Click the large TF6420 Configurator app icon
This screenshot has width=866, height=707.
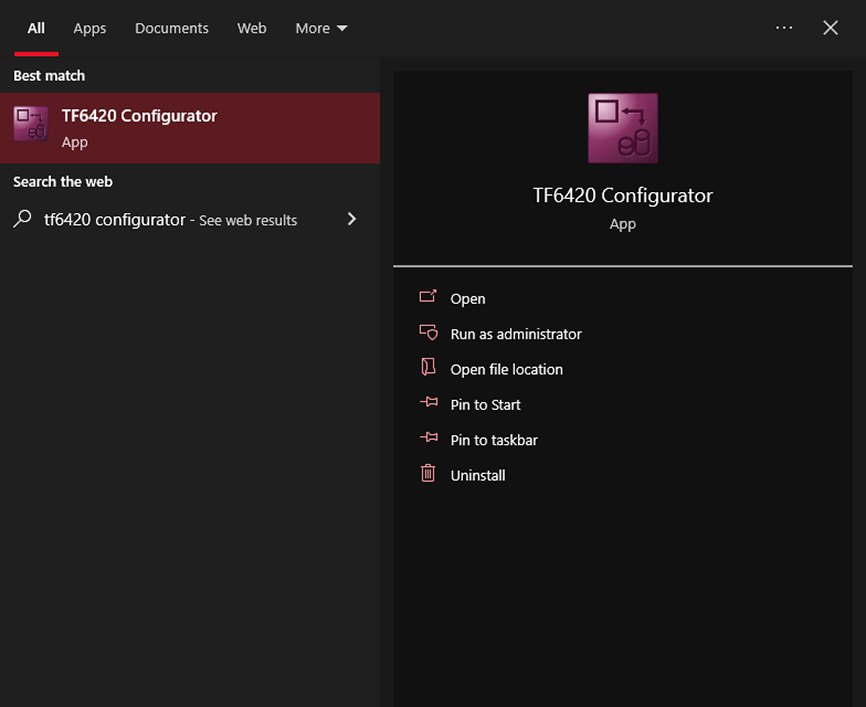622,128
